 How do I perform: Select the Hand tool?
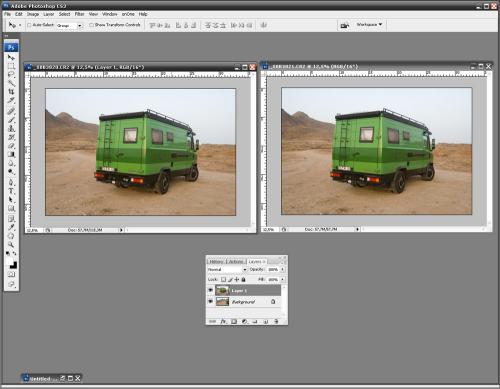11,236
